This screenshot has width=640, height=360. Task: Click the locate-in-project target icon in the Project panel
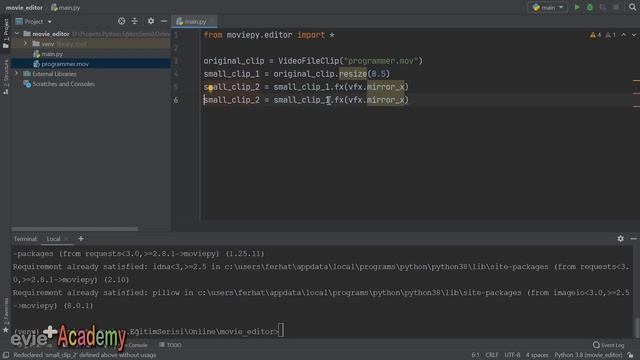[121, 21]
